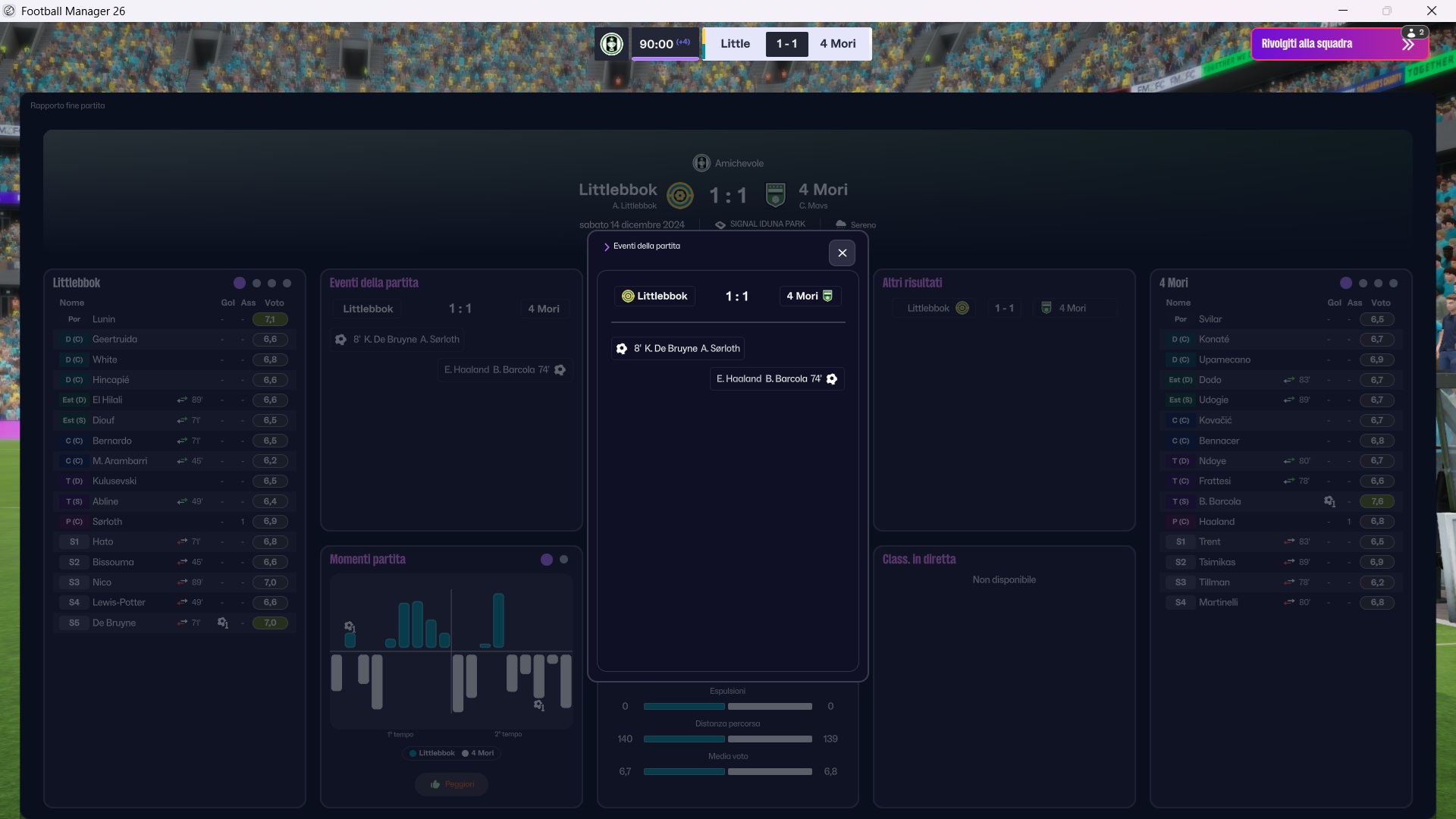Click the weather cloud icon beside Sereno
The image size is (1456, 819).
tap(841, 224)
